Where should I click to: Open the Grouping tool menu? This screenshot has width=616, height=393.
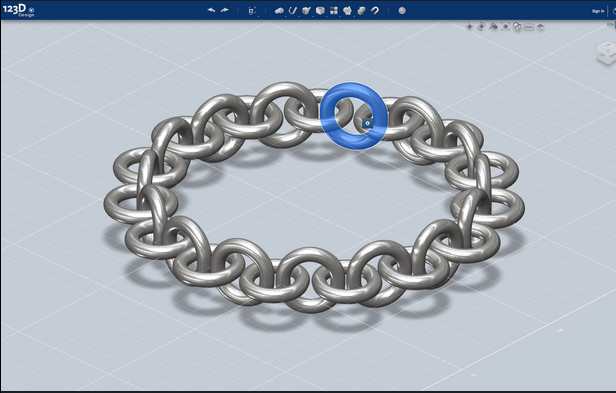pos(347,11)
